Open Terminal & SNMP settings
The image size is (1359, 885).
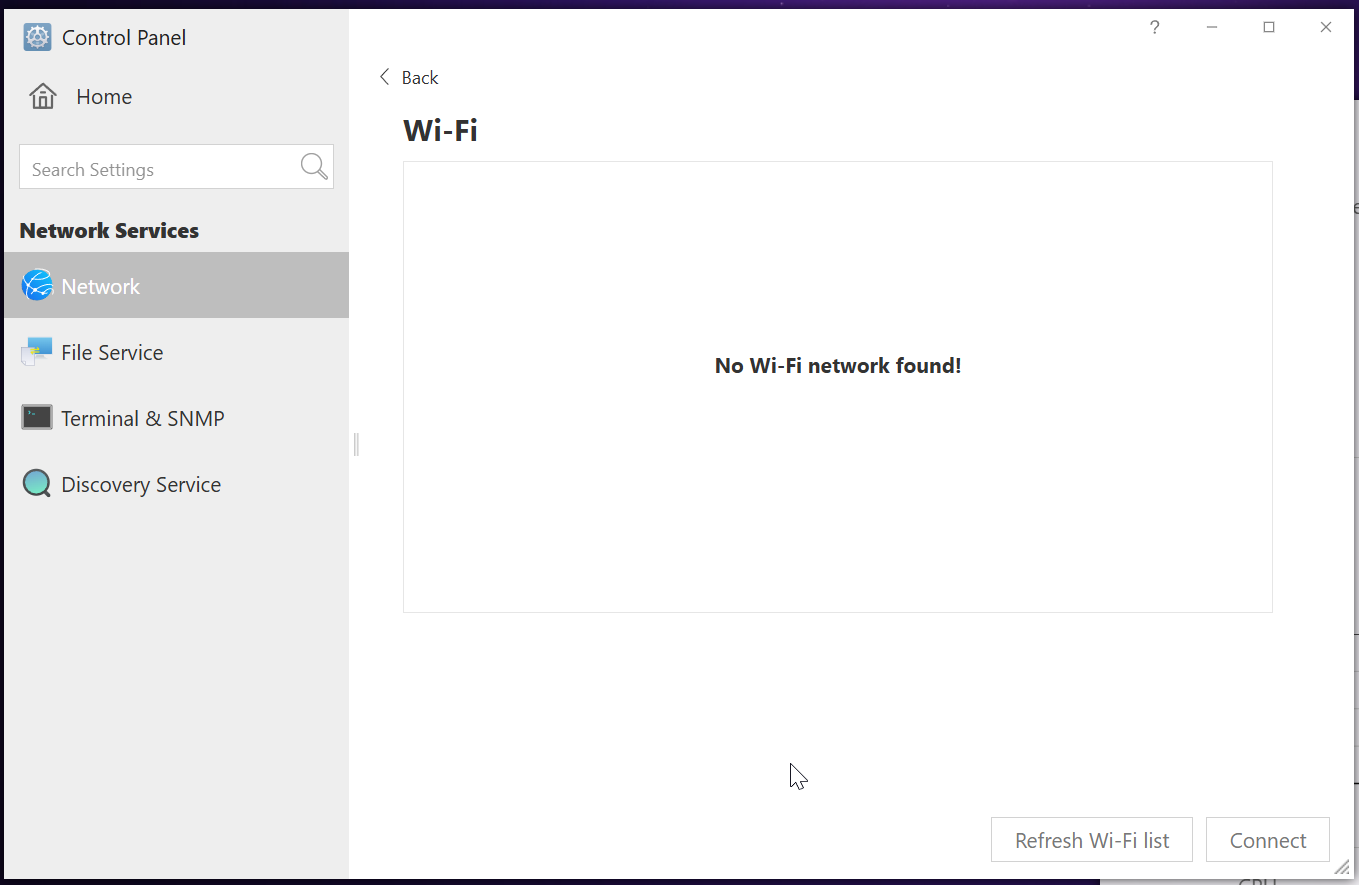click(176, 418)
